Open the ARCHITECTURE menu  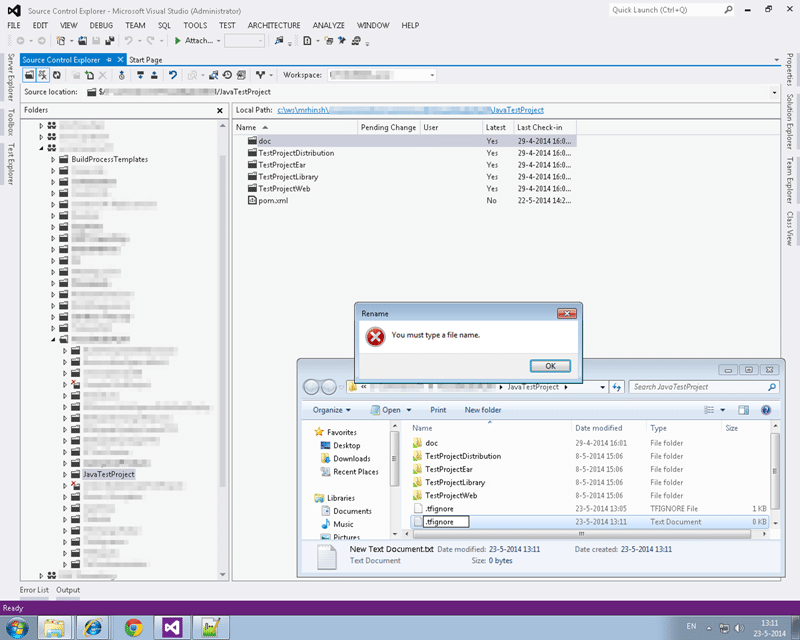click(274, 25)
